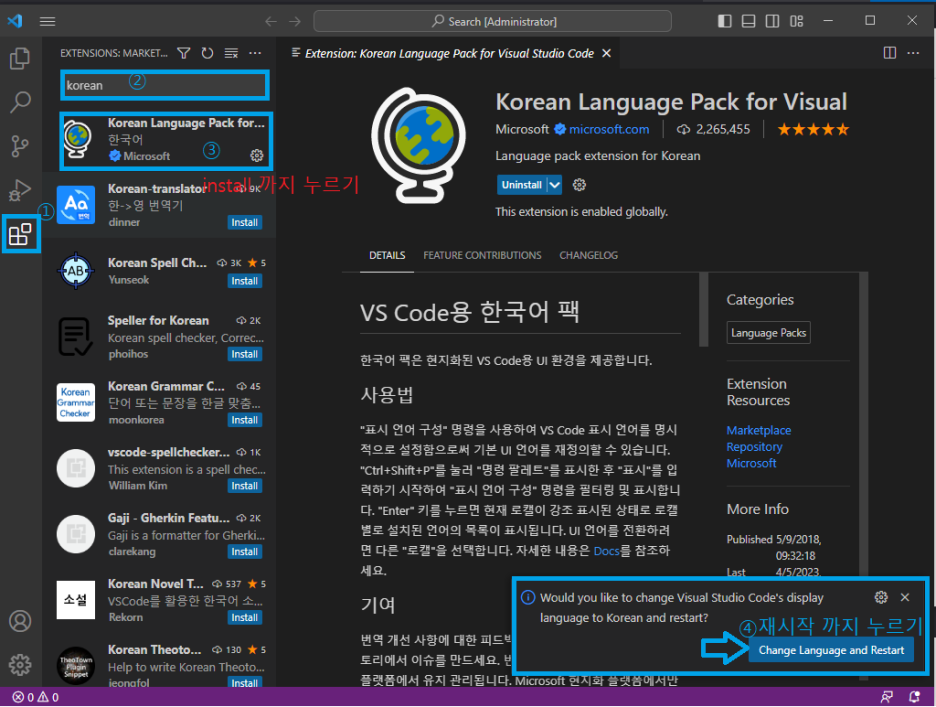The image size is (936, 707).
Task: Install Korean Grammar Checker extension
Action: pos(245,420)
